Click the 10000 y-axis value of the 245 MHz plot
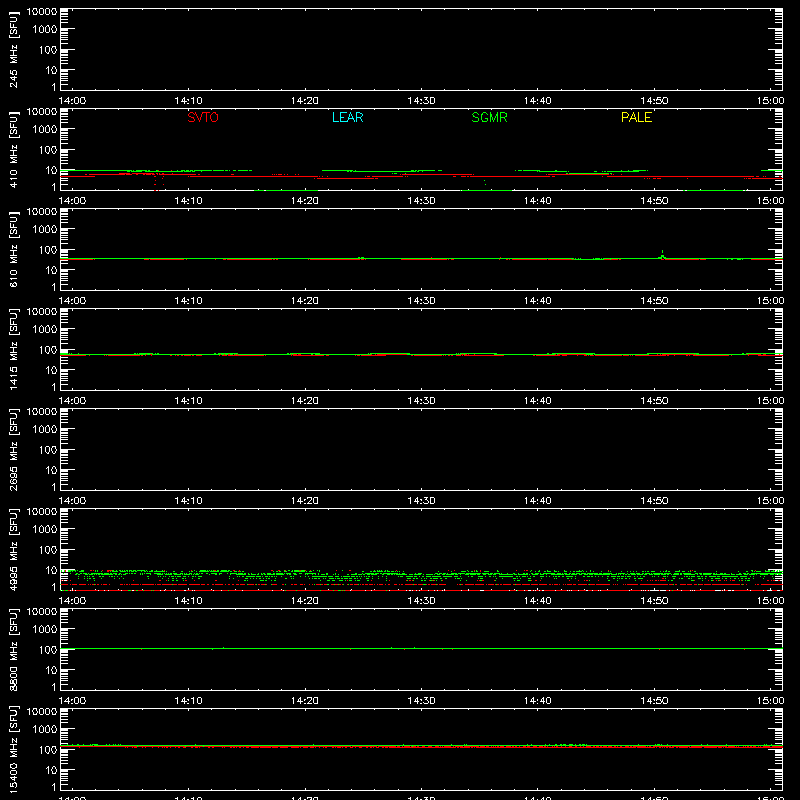The image size is (800, 800). (x=42, y=12)
